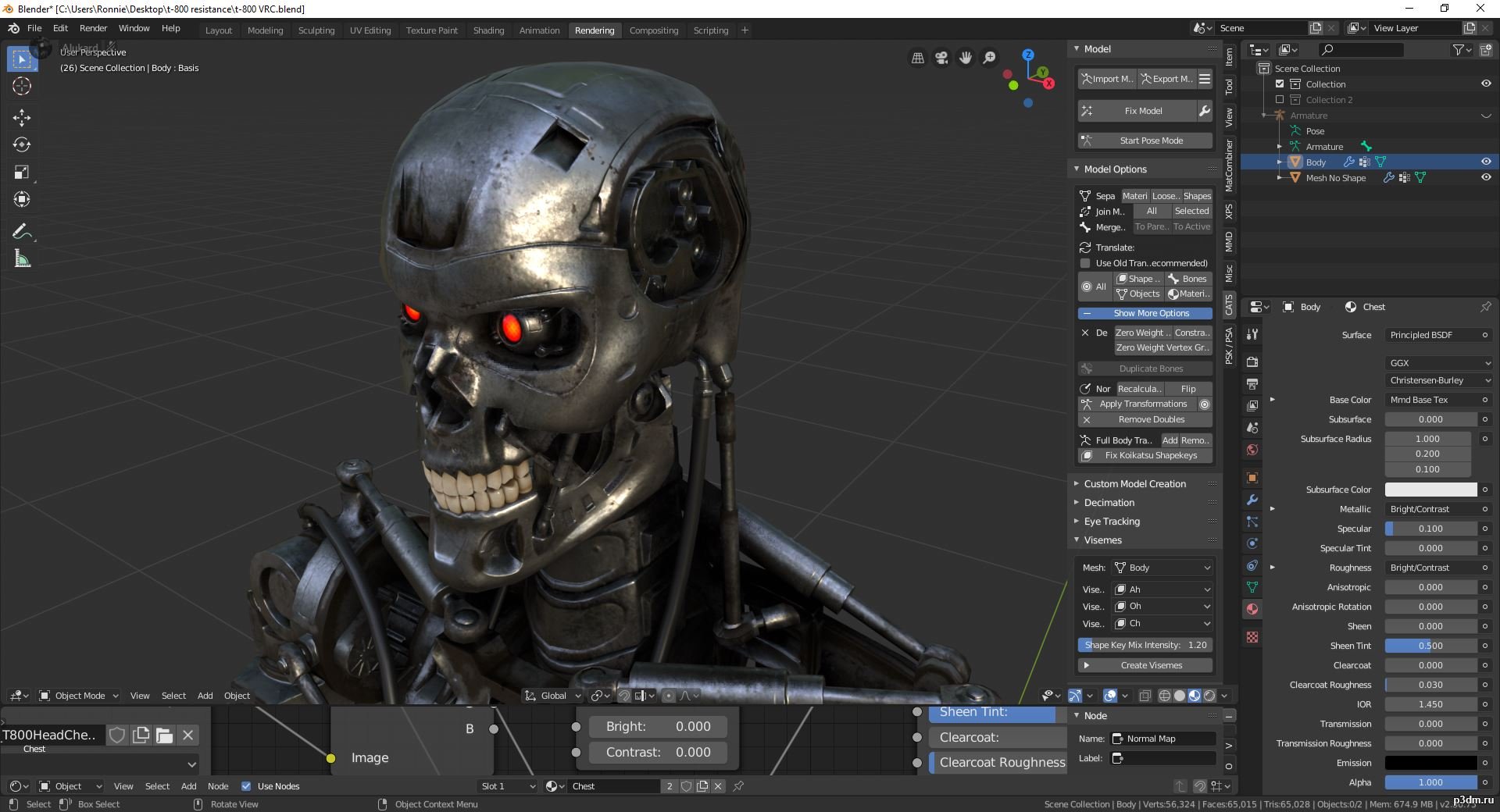Switch perspective/orthographic grid icon
Screen dimensions: 1500x812
pos(918,58)
